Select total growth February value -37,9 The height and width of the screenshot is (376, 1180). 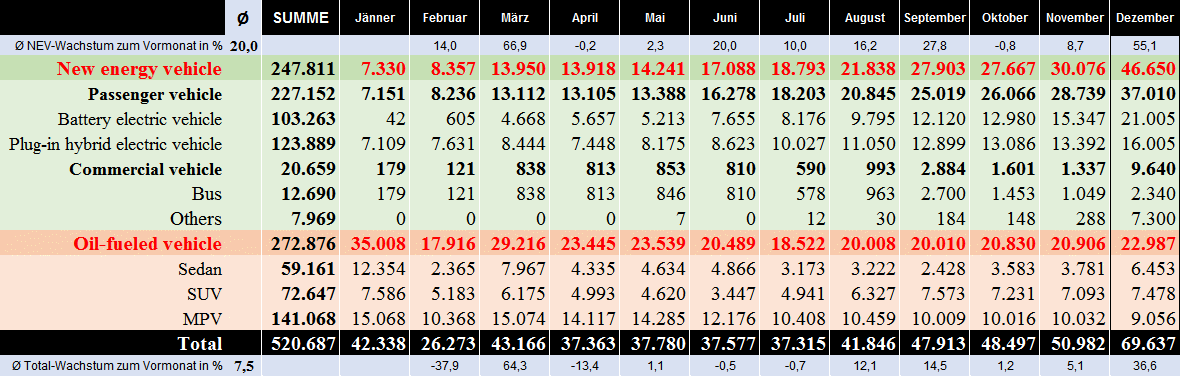pyautogui.click(x=445, y=366)
